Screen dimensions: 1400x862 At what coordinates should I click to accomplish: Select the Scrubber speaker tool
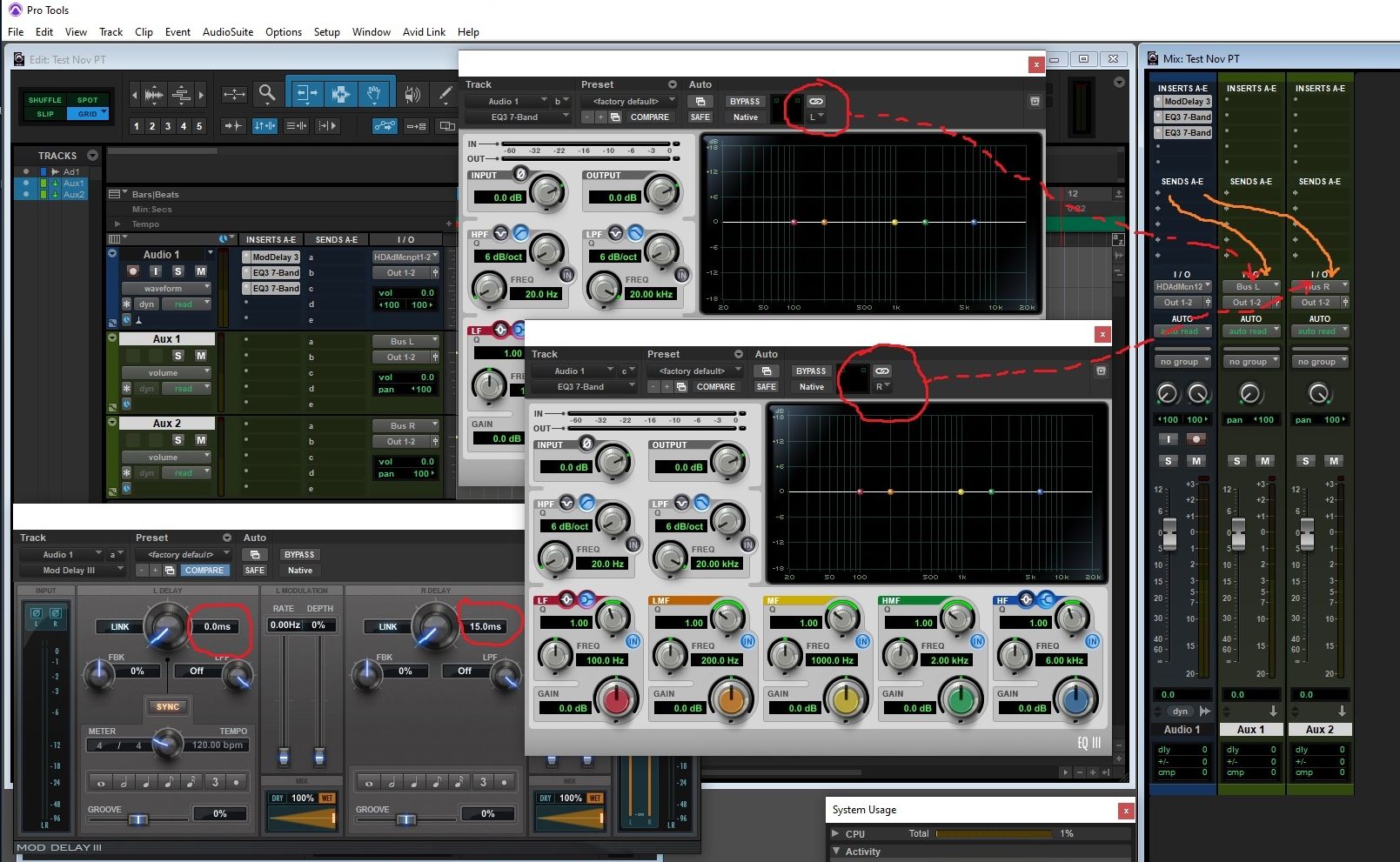coord(413,94)
